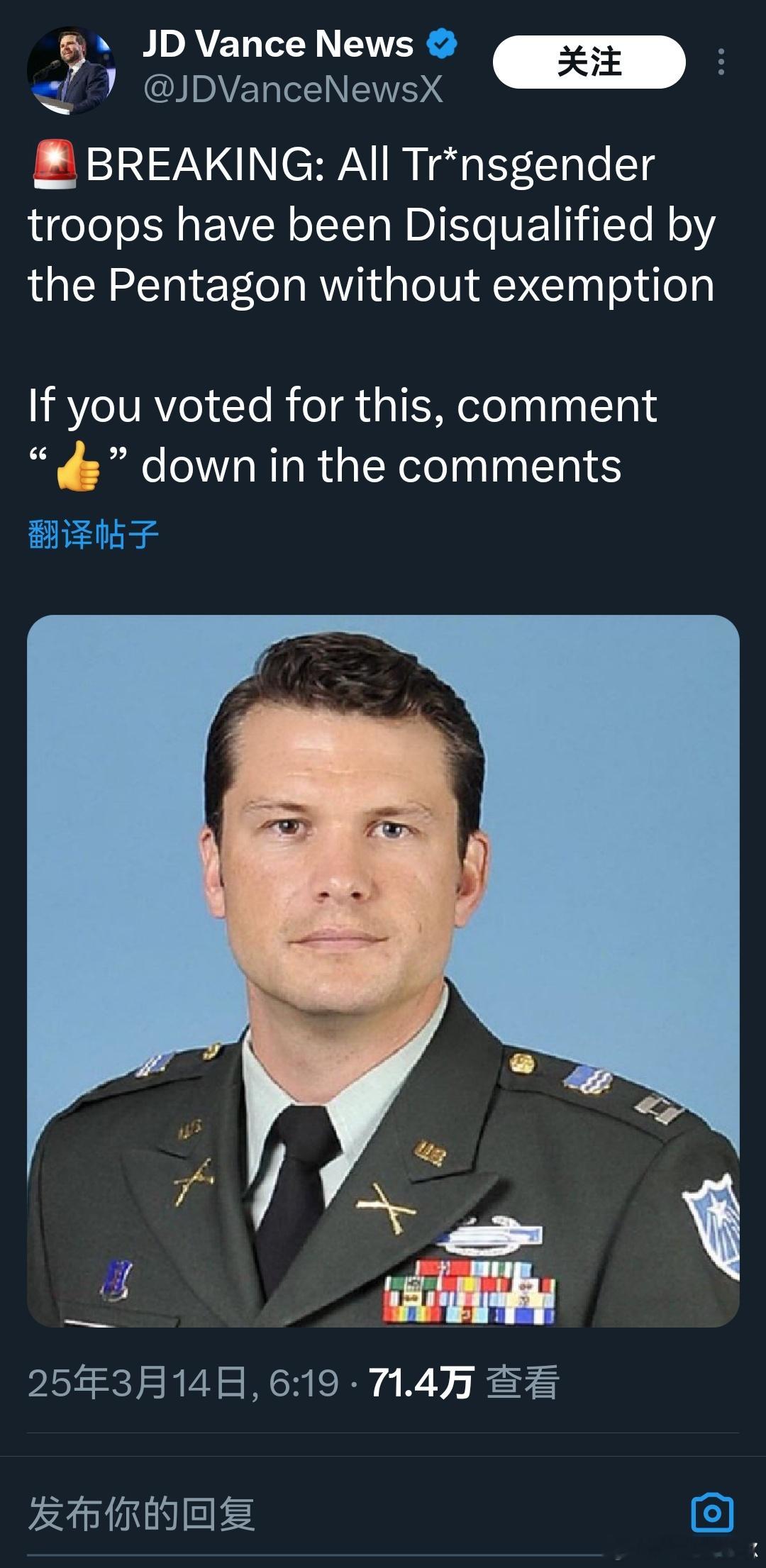Follow the account with 关注 button
766x1568 pixels.
(x=589, y=62)
